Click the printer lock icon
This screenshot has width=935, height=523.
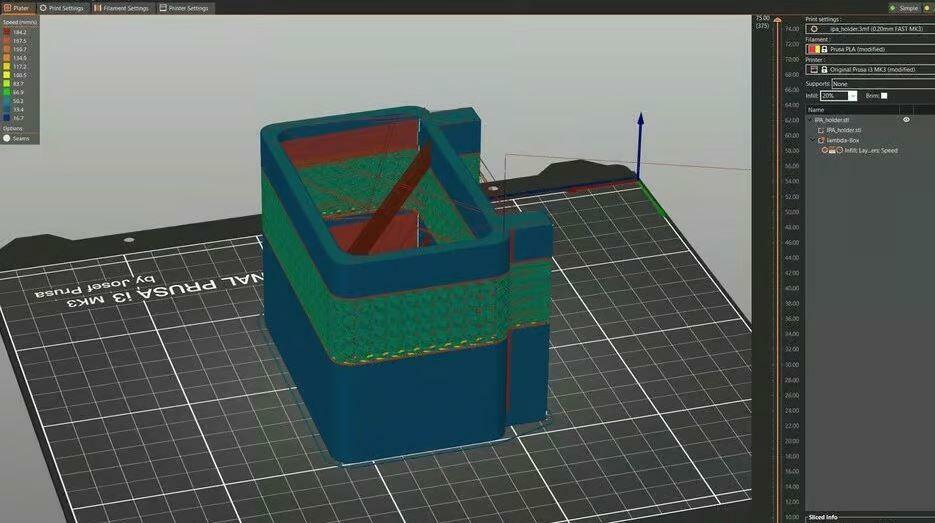point(824,69)
